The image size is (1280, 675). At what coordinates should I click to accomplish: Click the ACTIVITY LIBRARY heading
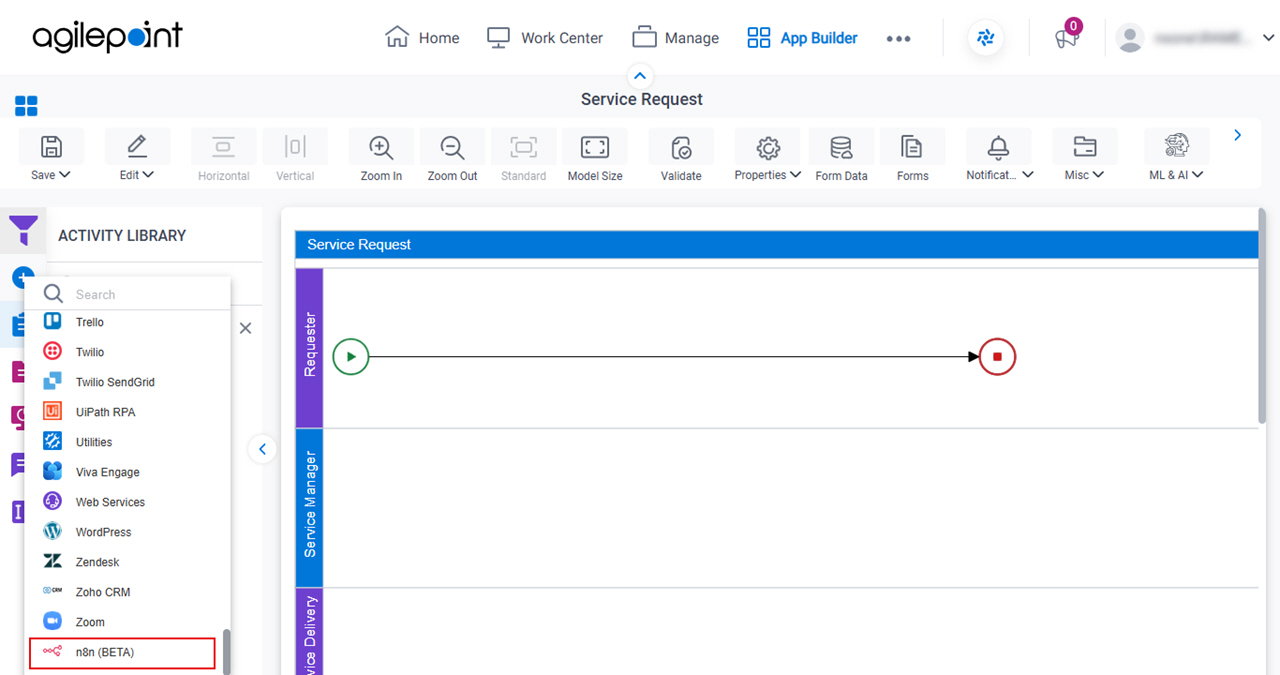pos(122,236)
